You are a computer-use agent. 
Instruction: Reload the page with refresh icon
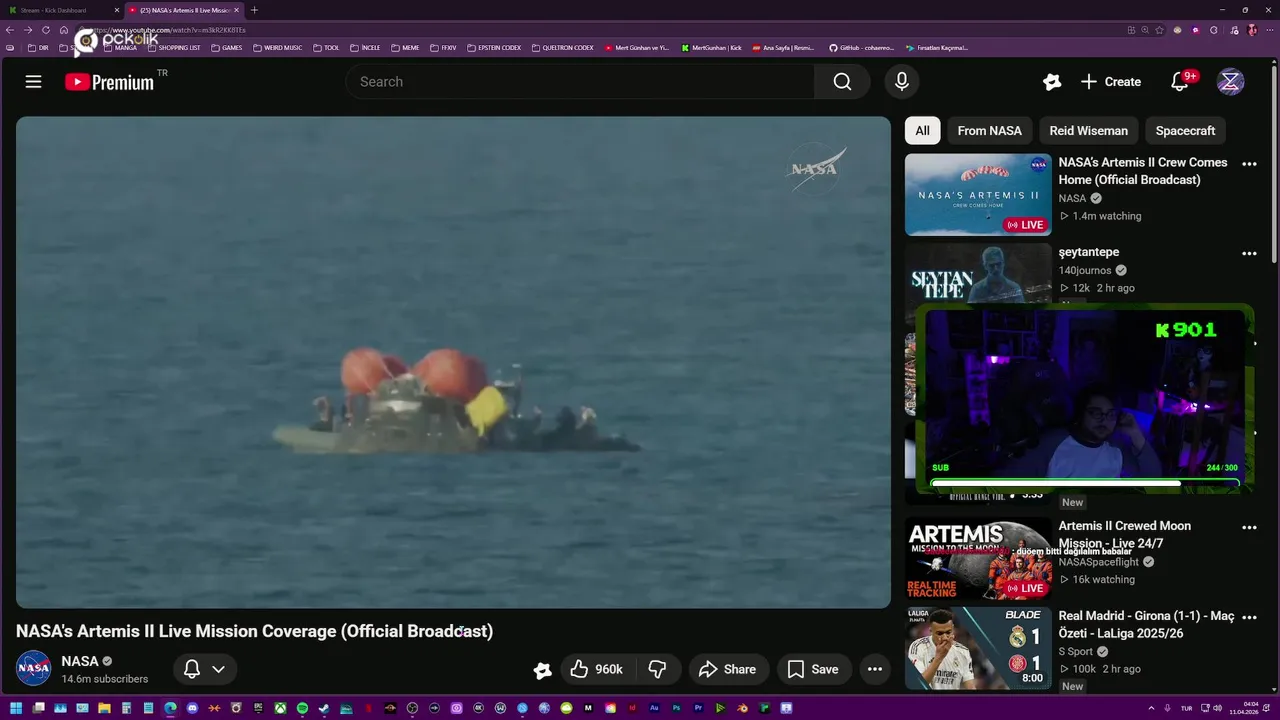click(45, 30)
